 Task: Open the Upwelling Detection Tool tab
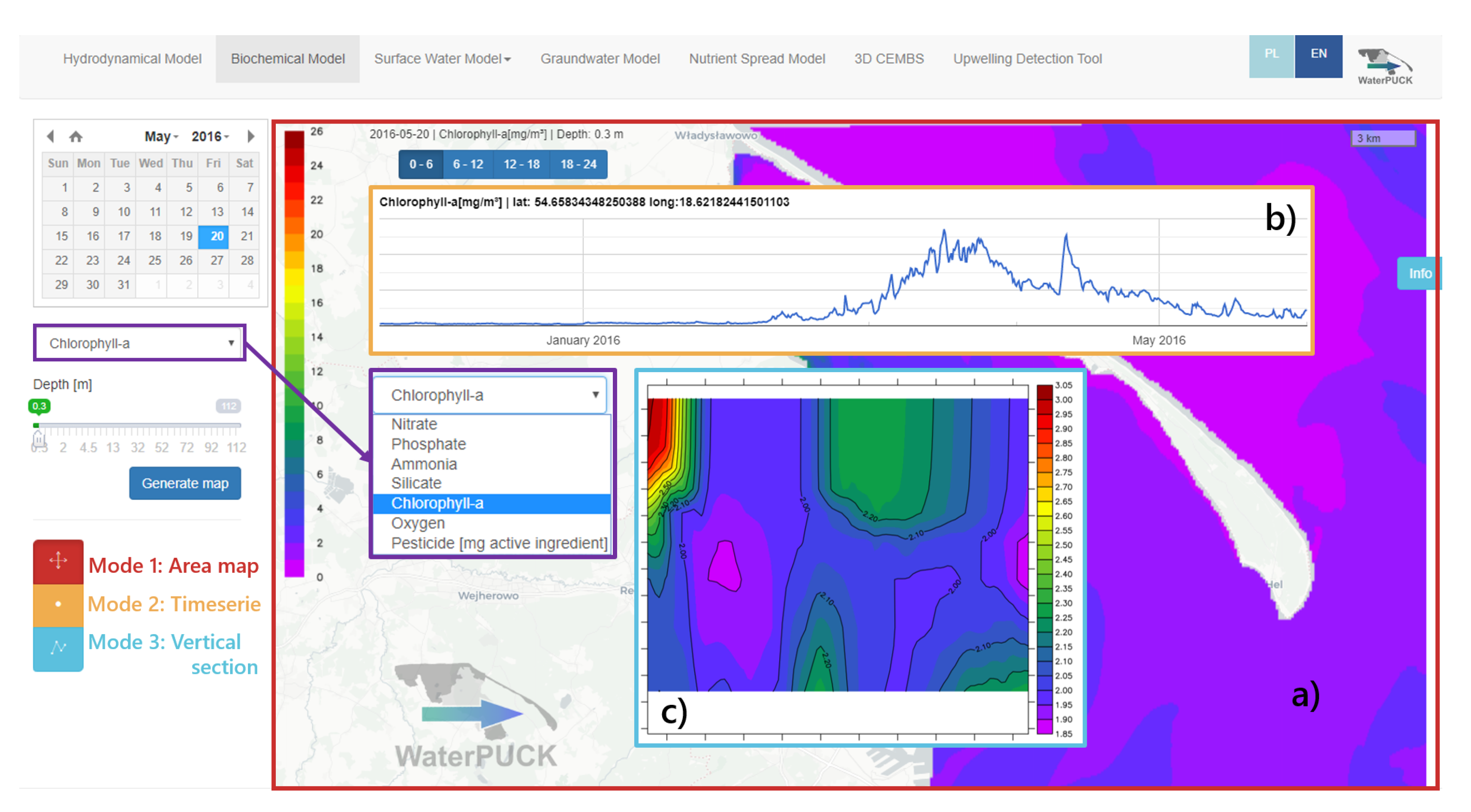tap(1027, 59)
